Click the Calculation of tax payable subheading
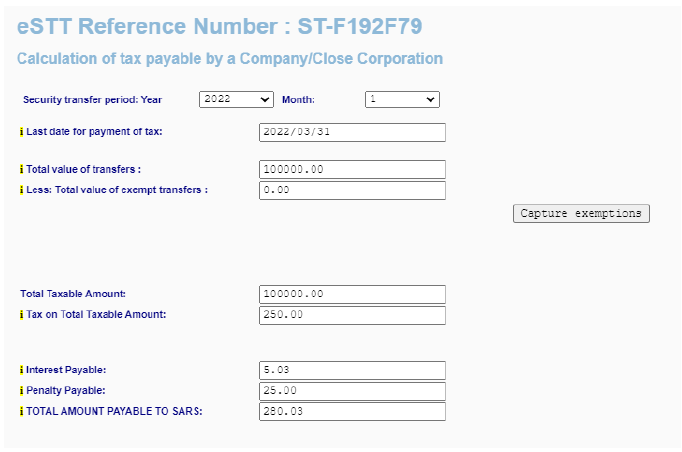This screenshot has height=452, width=682. click(x=230, y=59)
